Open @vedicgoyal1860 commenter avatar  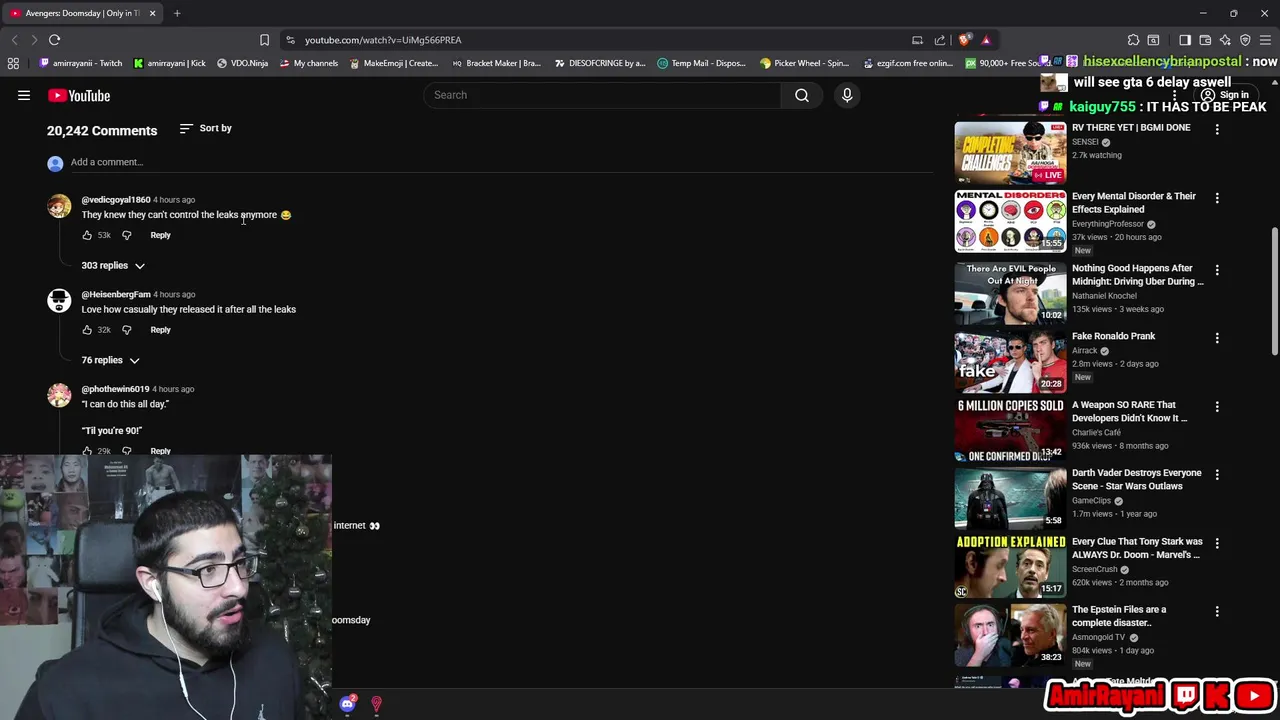coord(59,206)
